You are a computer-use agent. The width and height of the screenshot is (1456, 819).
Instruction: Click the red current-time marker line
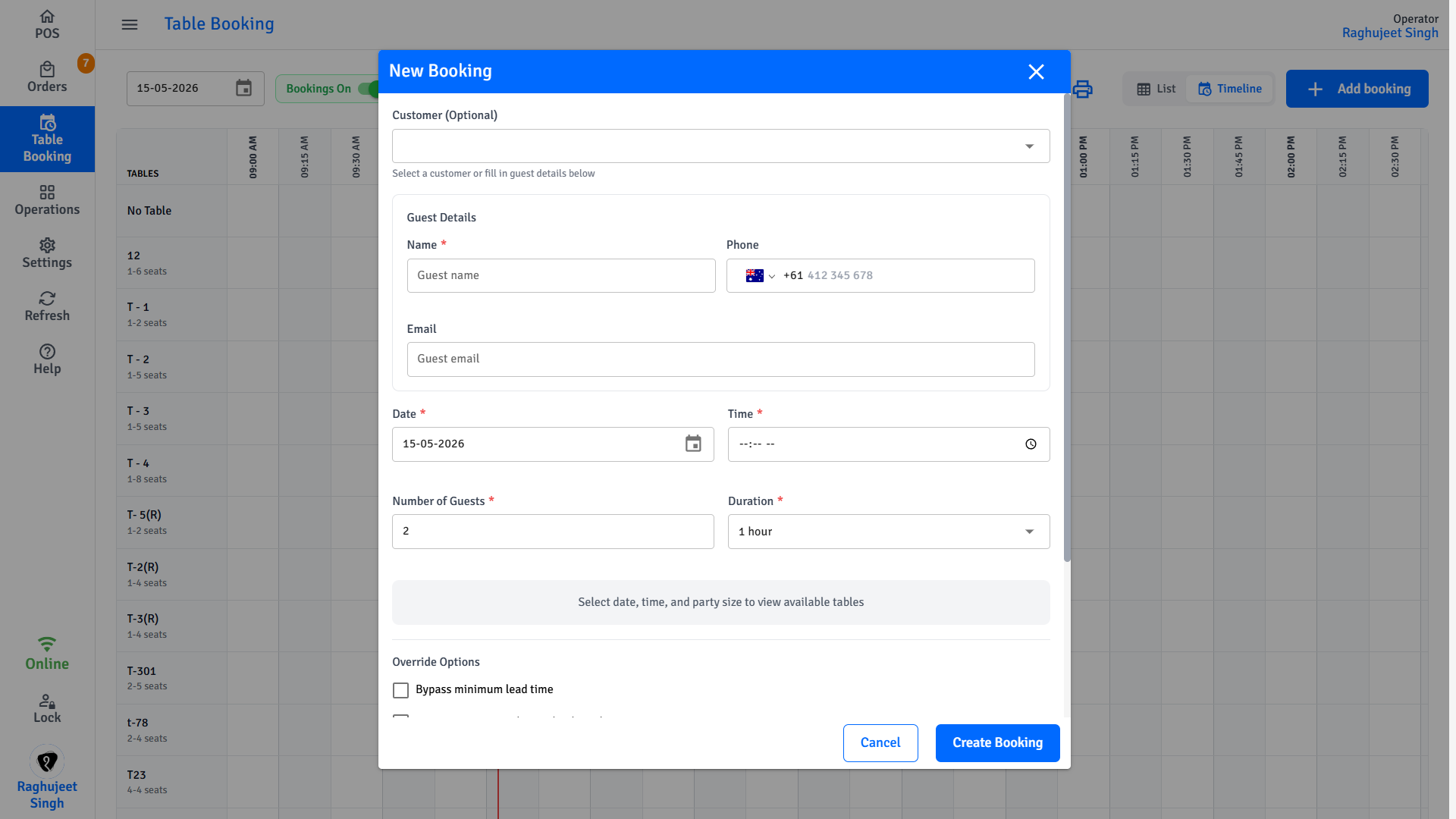(498, 793)
